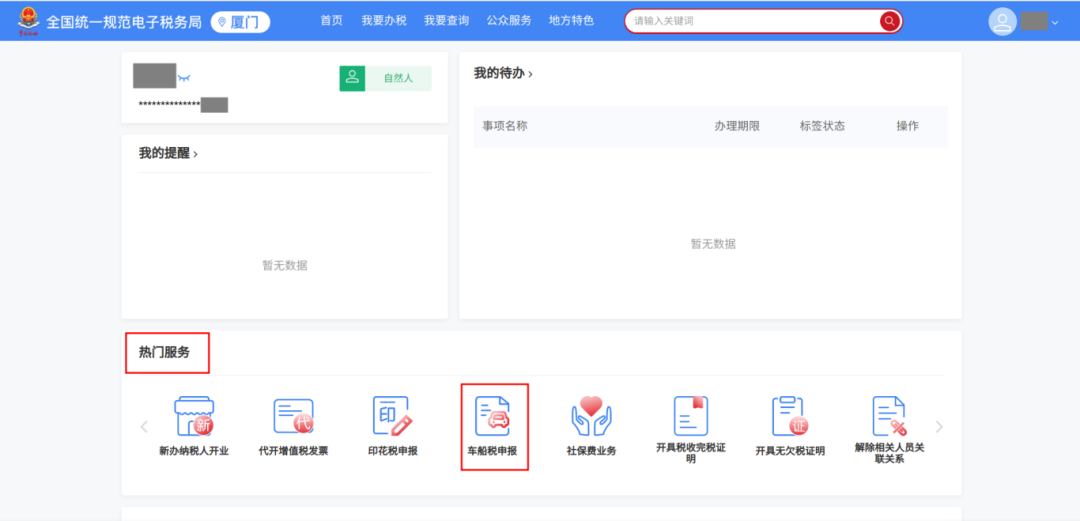The width and height of the screenshot is (1080, 521).
Task: Open the 新办纳税人开业 service icon
Action: pos(194,416)
